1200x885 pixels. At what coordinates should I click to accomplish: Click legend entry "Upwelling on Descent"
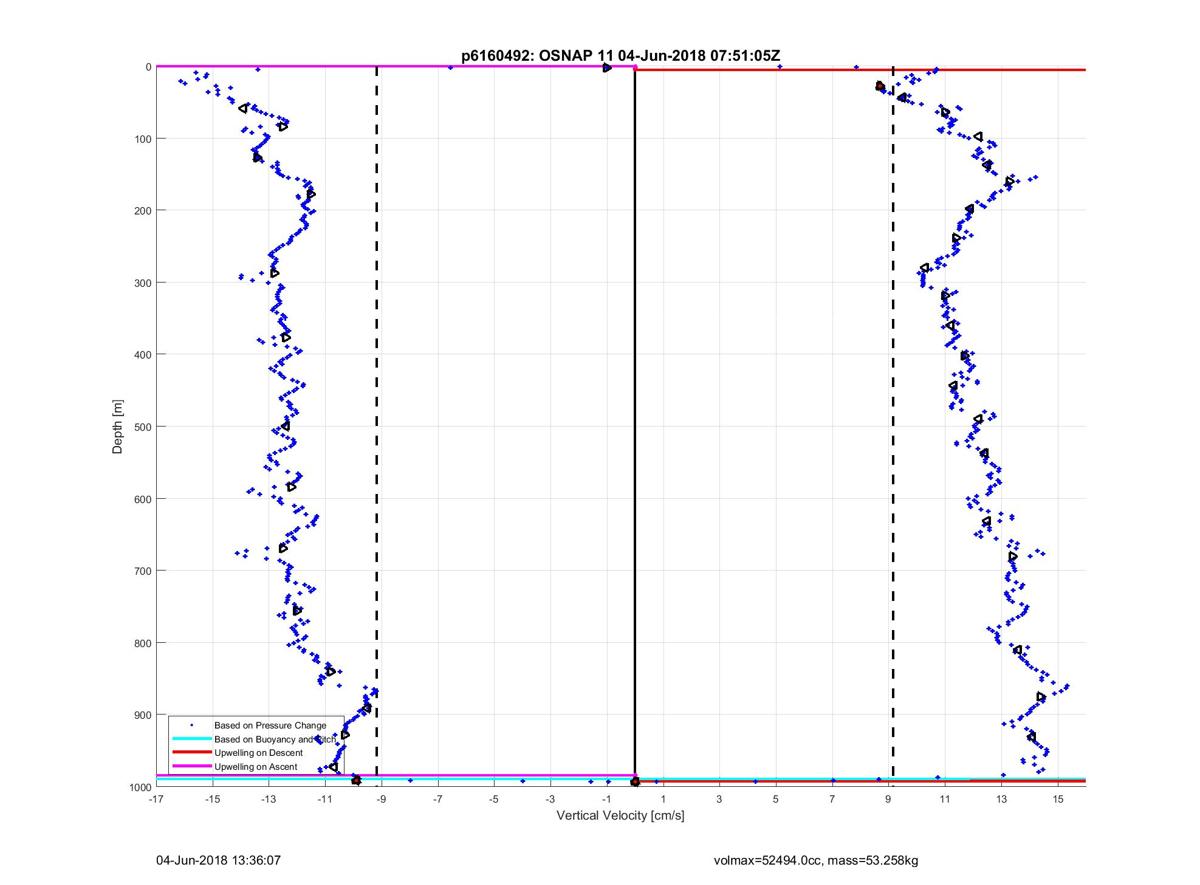tap(258, 752)
